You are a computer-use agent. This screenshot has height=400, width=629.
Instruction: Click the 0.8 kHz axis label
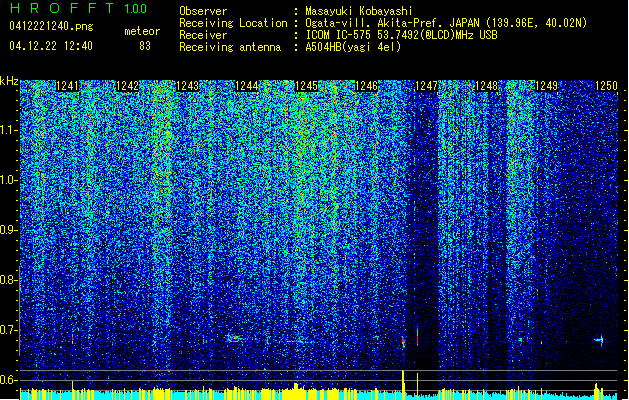8,280
